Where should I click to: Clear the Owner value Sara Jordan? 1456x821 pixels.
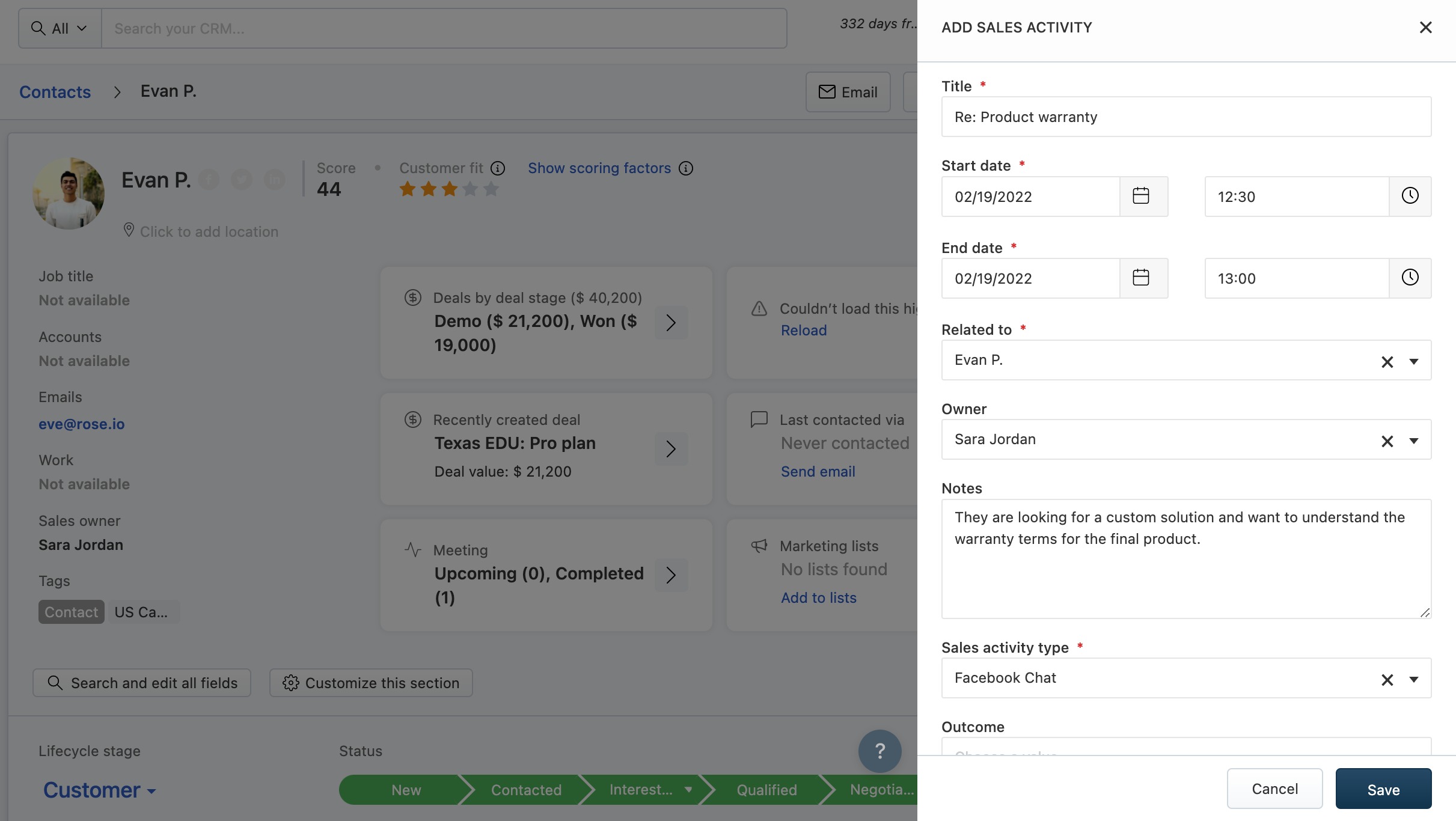pos(1387,441)
